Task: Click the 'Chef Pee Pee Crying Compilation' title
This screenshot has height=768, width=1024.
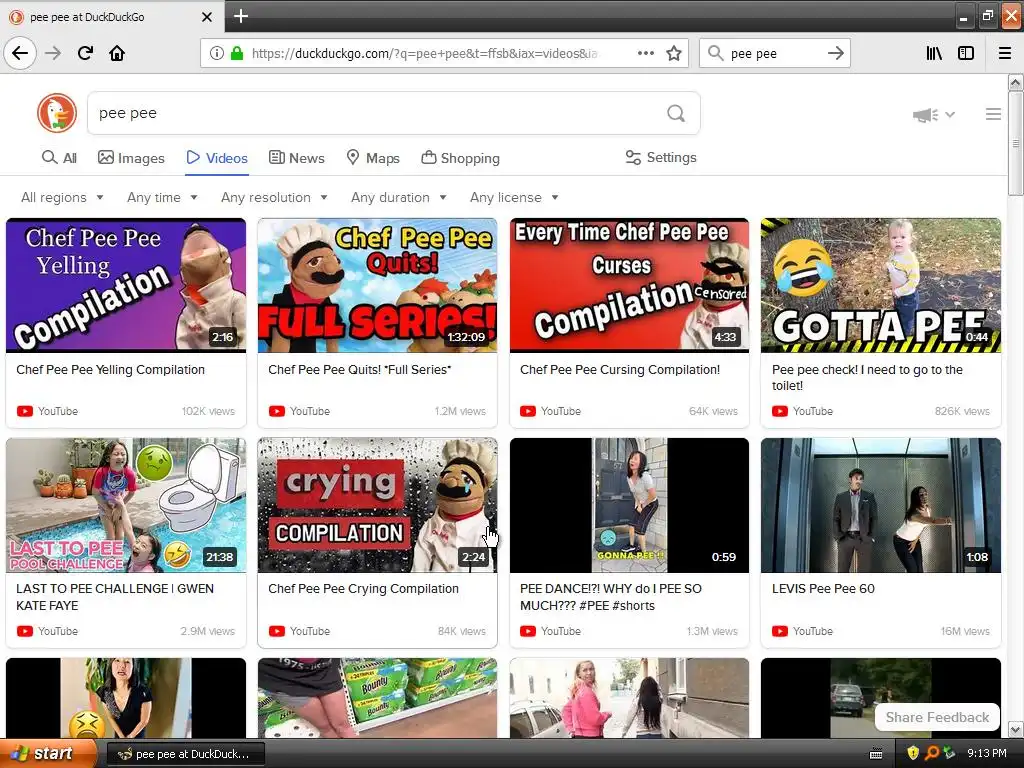Action: click(363, 589)
